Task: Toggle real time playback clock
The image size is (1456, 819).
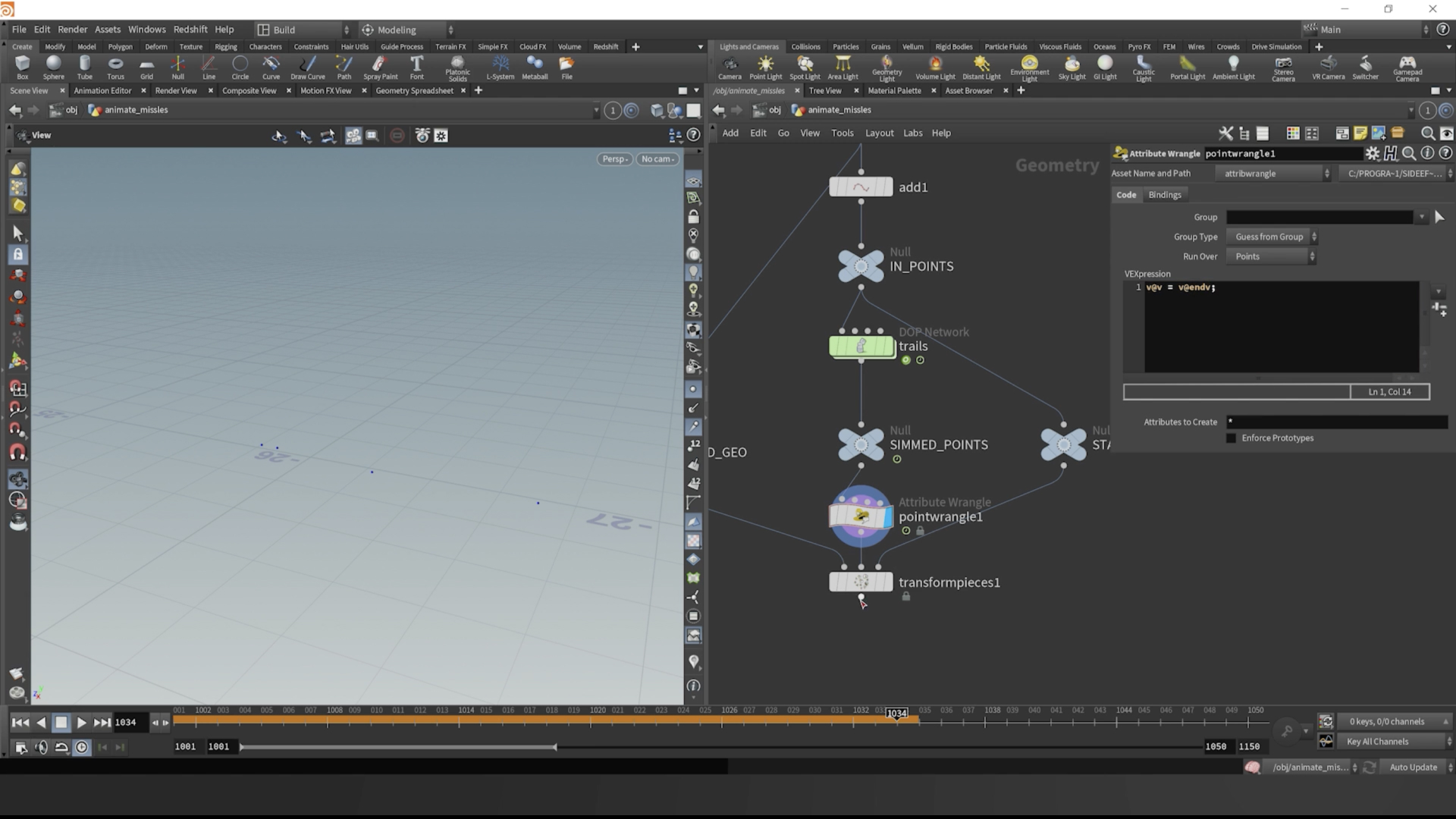Action: (x=81, y=748)
